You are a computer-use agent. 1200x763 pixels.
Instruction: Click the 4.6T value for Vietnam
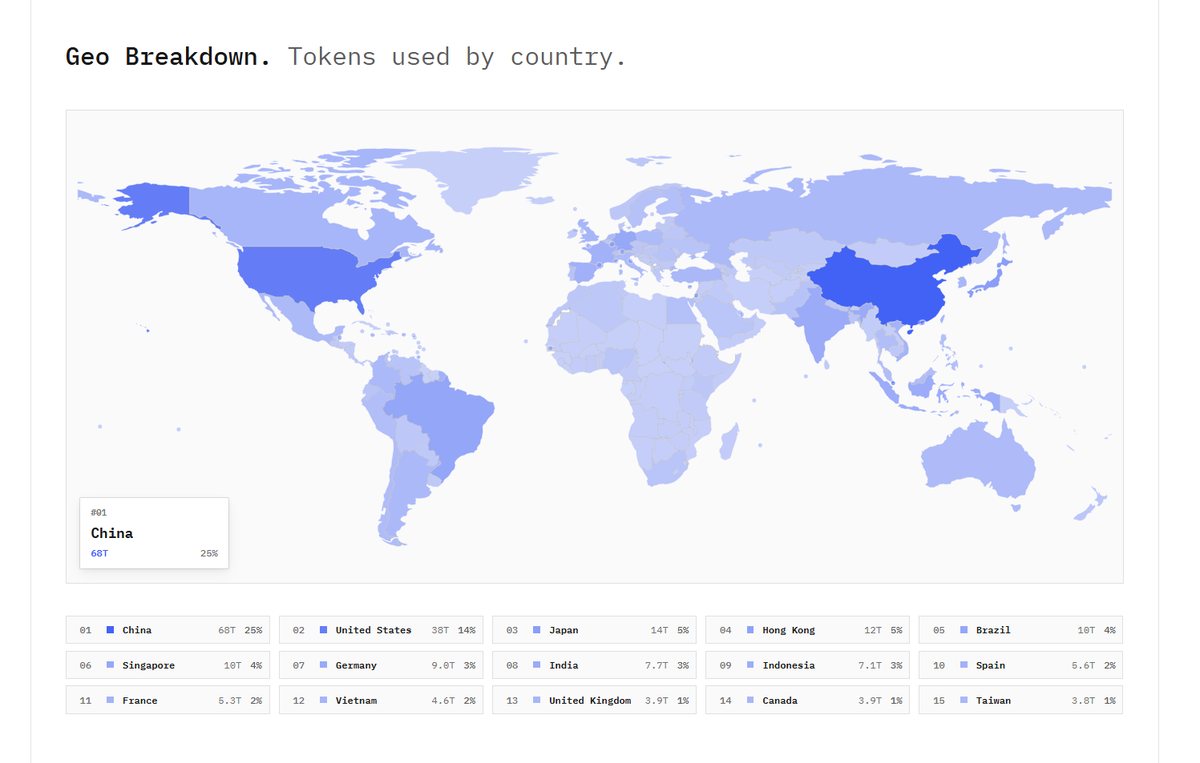[x=444, y=700]
